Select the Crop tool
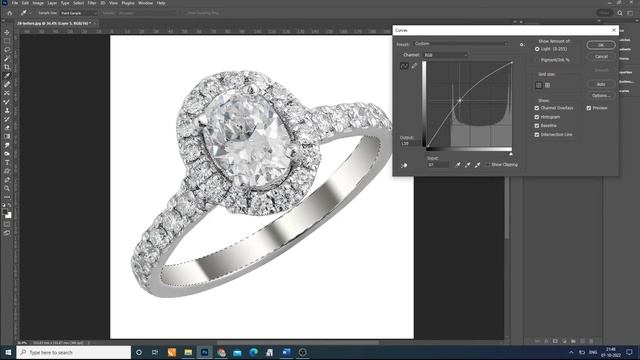 [7, 67]
